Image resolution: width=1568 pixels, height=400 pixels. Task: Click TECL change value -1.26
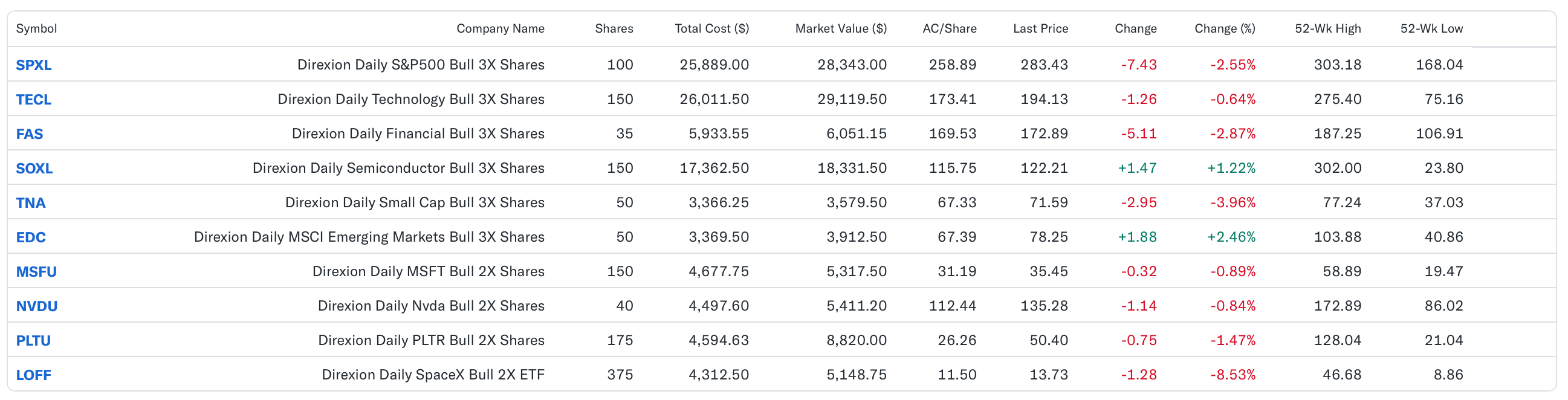1138,99
